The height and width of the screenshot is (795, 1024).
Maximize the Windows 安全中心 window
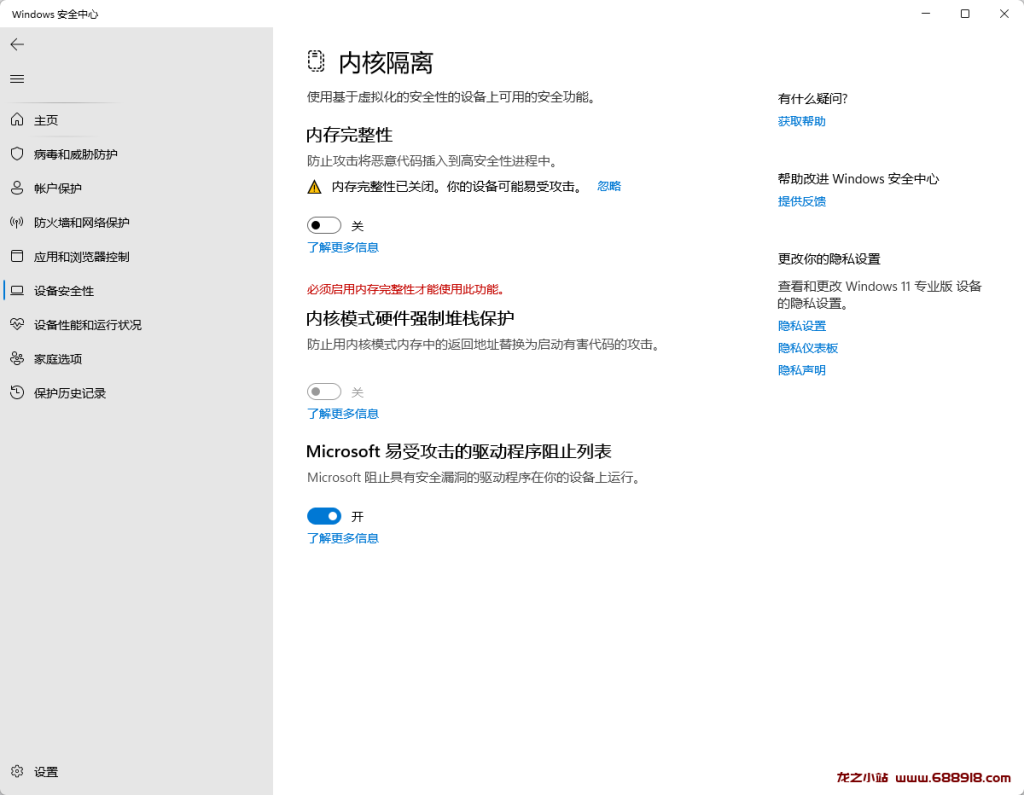click(x=965, y=14)
